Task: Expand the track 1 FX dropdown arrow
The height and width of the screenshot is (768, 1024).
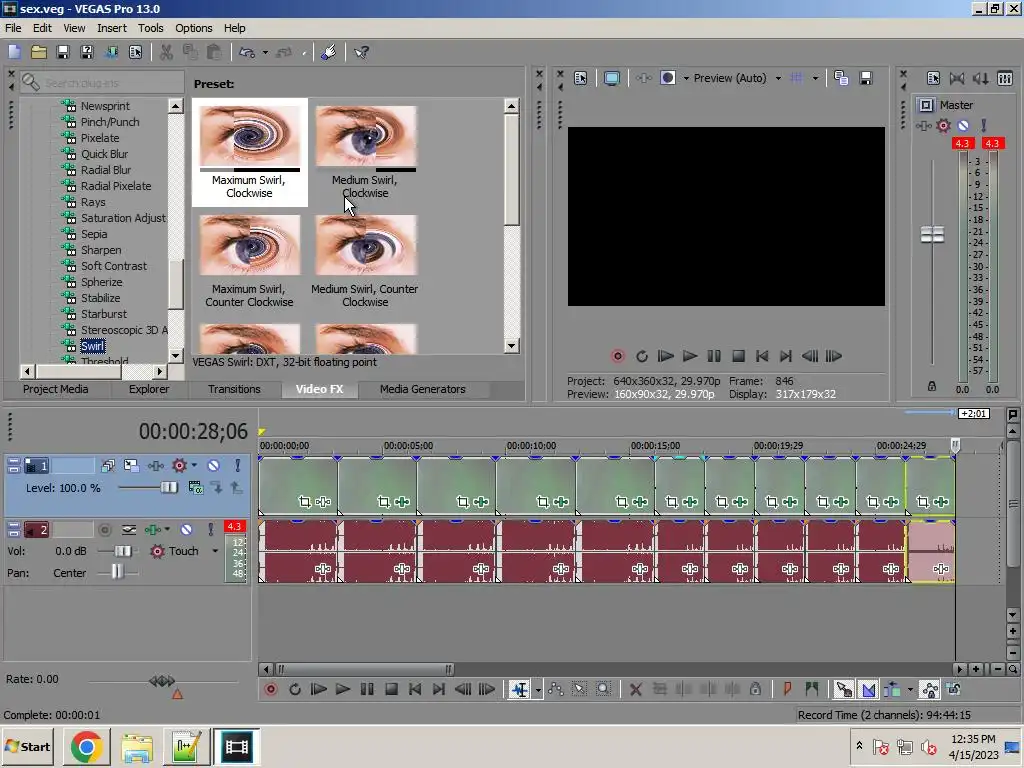Action: coord(194,465)
